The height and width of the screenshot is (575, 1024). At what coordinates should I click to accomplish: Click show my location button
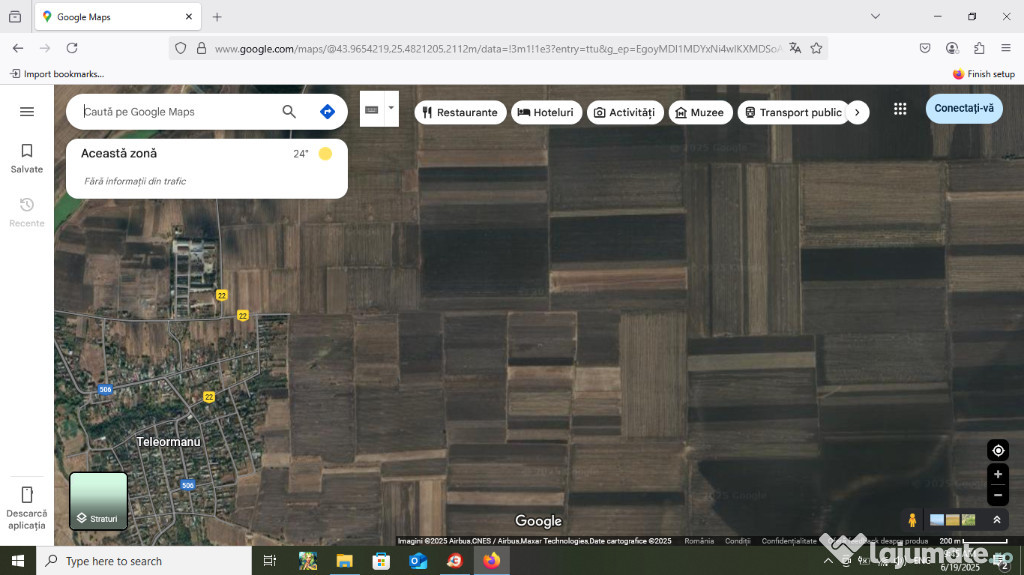(x=998, y=450)
